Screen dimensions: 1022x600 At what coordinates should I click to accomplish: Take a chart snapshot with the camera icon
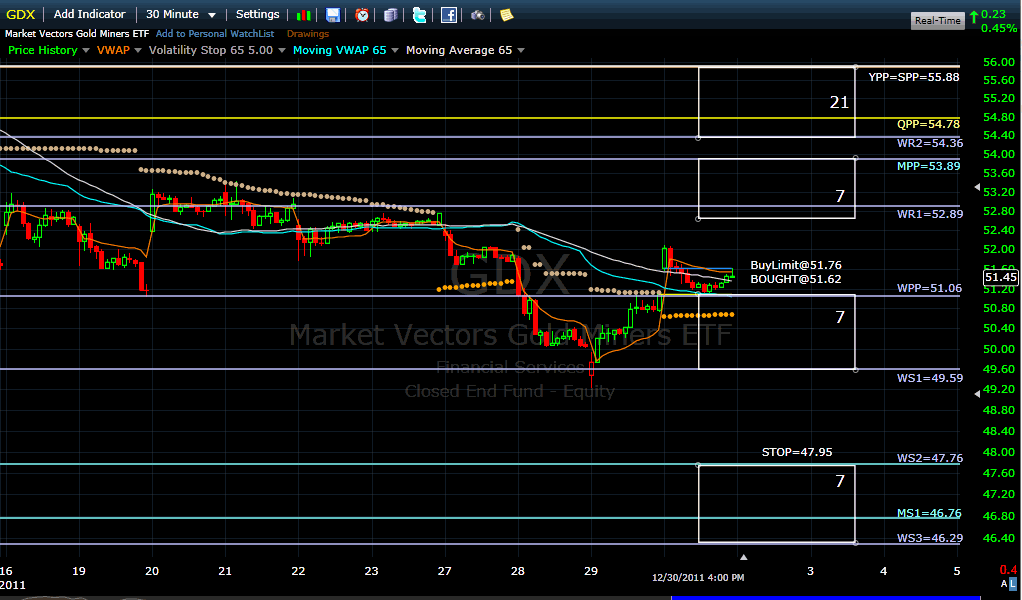click(478, 15)
